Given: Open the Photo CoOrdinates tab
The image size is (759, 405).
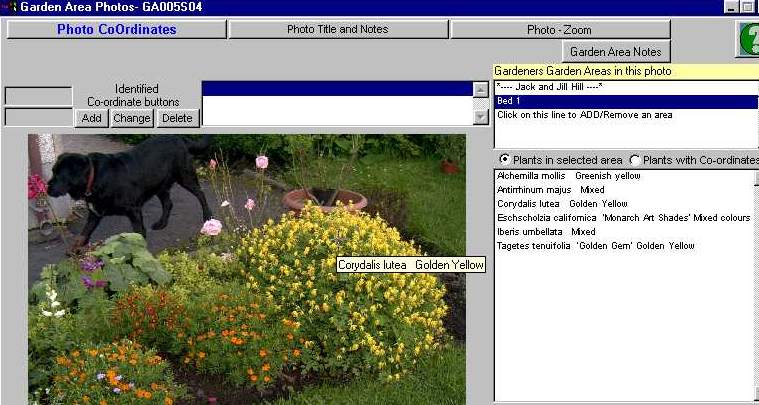Looking at the screenshot, I should pos(117,29).
